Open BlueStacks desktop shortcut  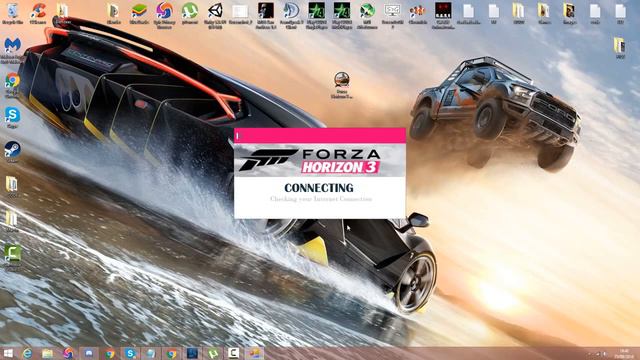point(139,13)
